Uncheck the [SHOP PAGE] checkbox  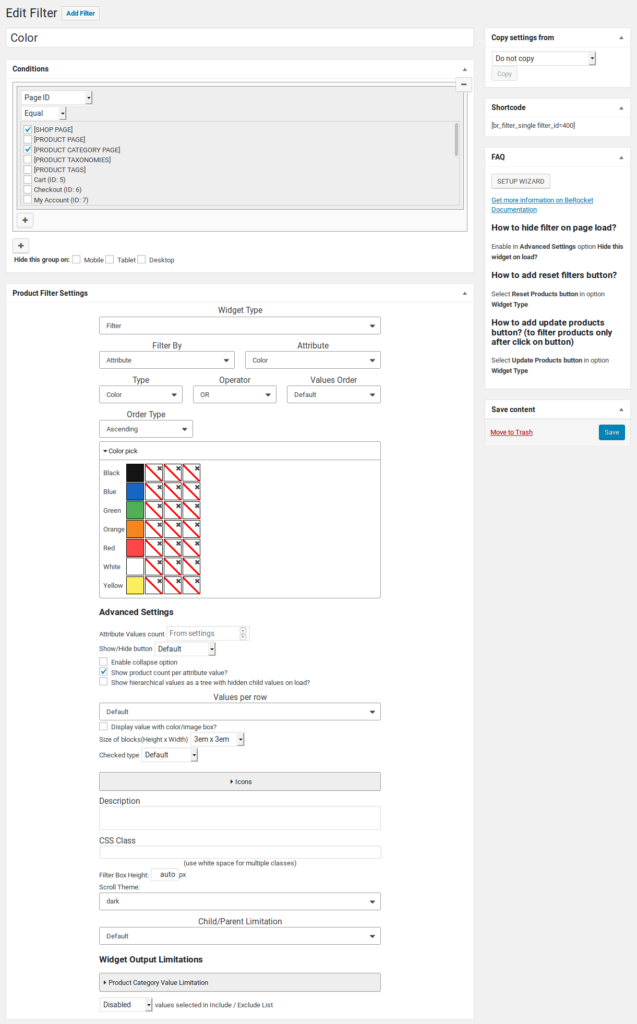(28, 130)
